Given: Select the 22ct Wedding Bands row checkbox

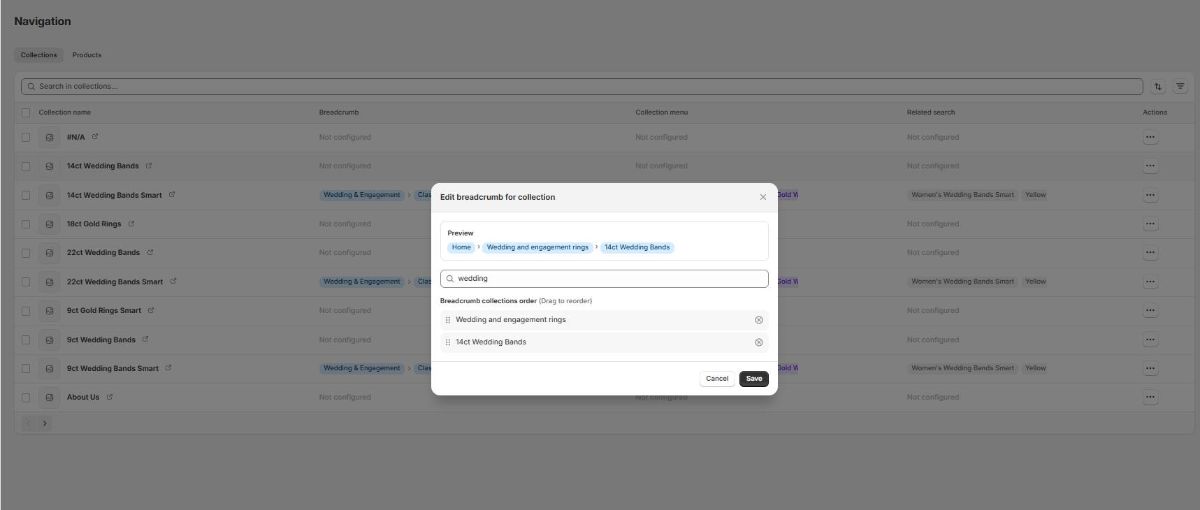Looking at the screenshot, I should pyautogui.click(x=26, y=253).
